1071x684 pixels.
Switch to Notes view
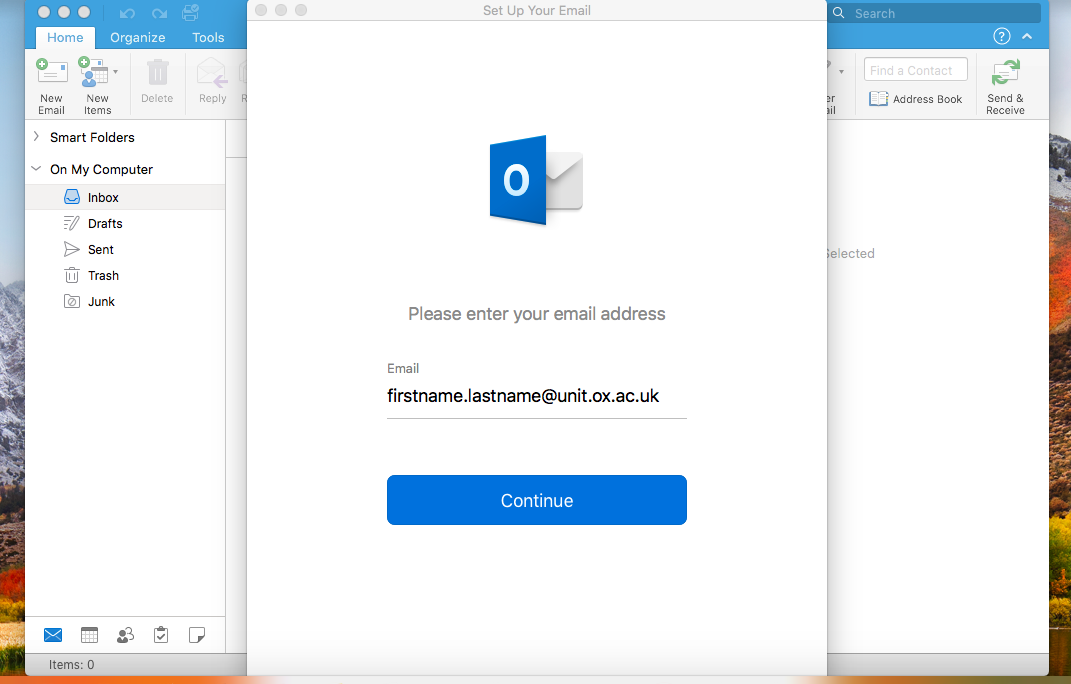(x=197, y=635)
